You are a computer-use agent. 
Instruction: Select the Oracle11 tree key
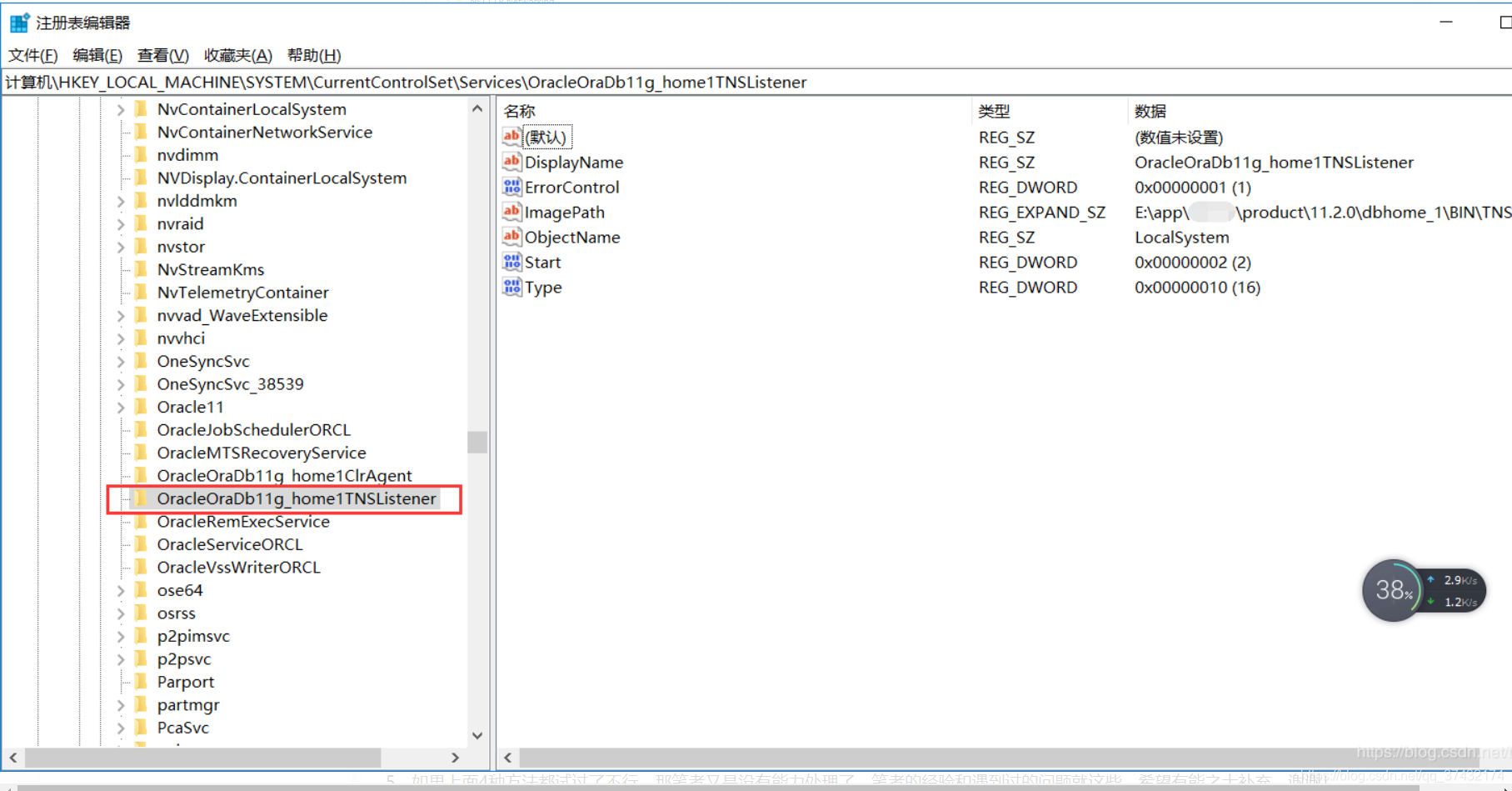coord(191,408)
